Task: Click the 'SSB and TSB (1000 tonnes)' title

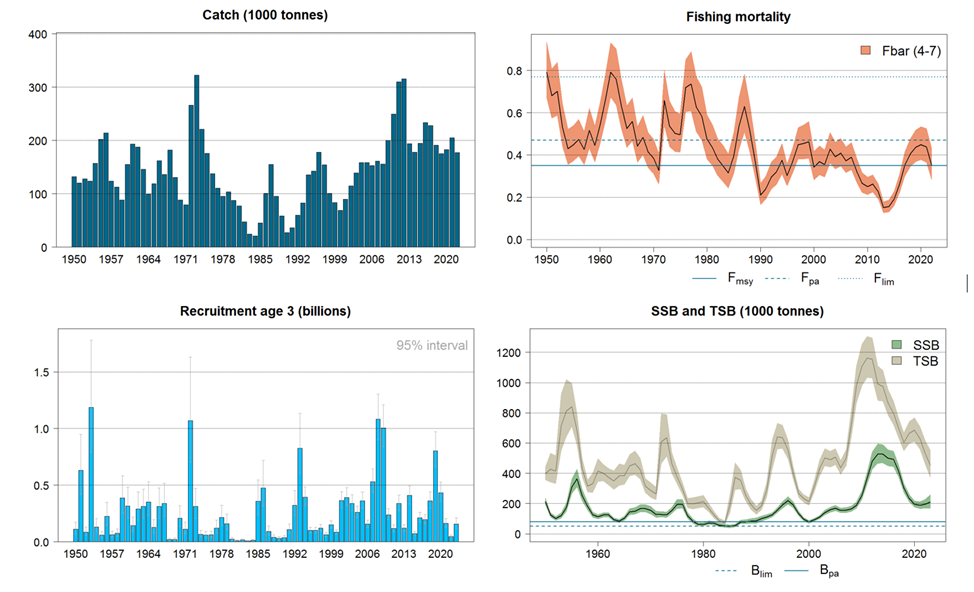Action: tap(737, 311)
